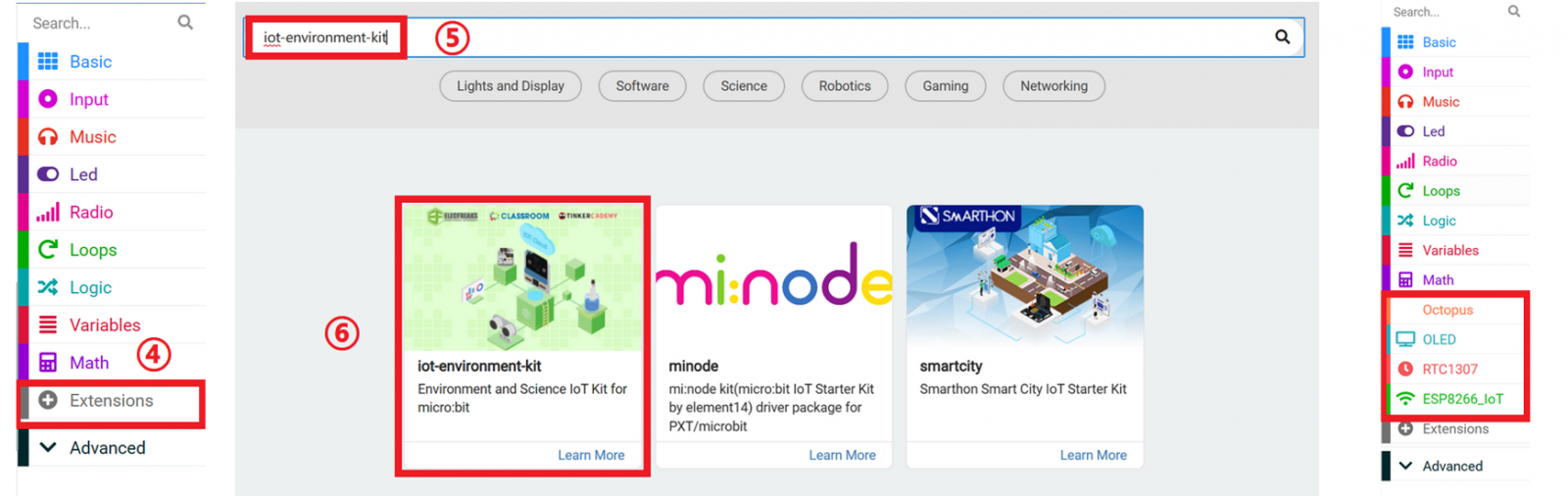Click the Music headphones icon in right toolbox

pos(1405,102)
